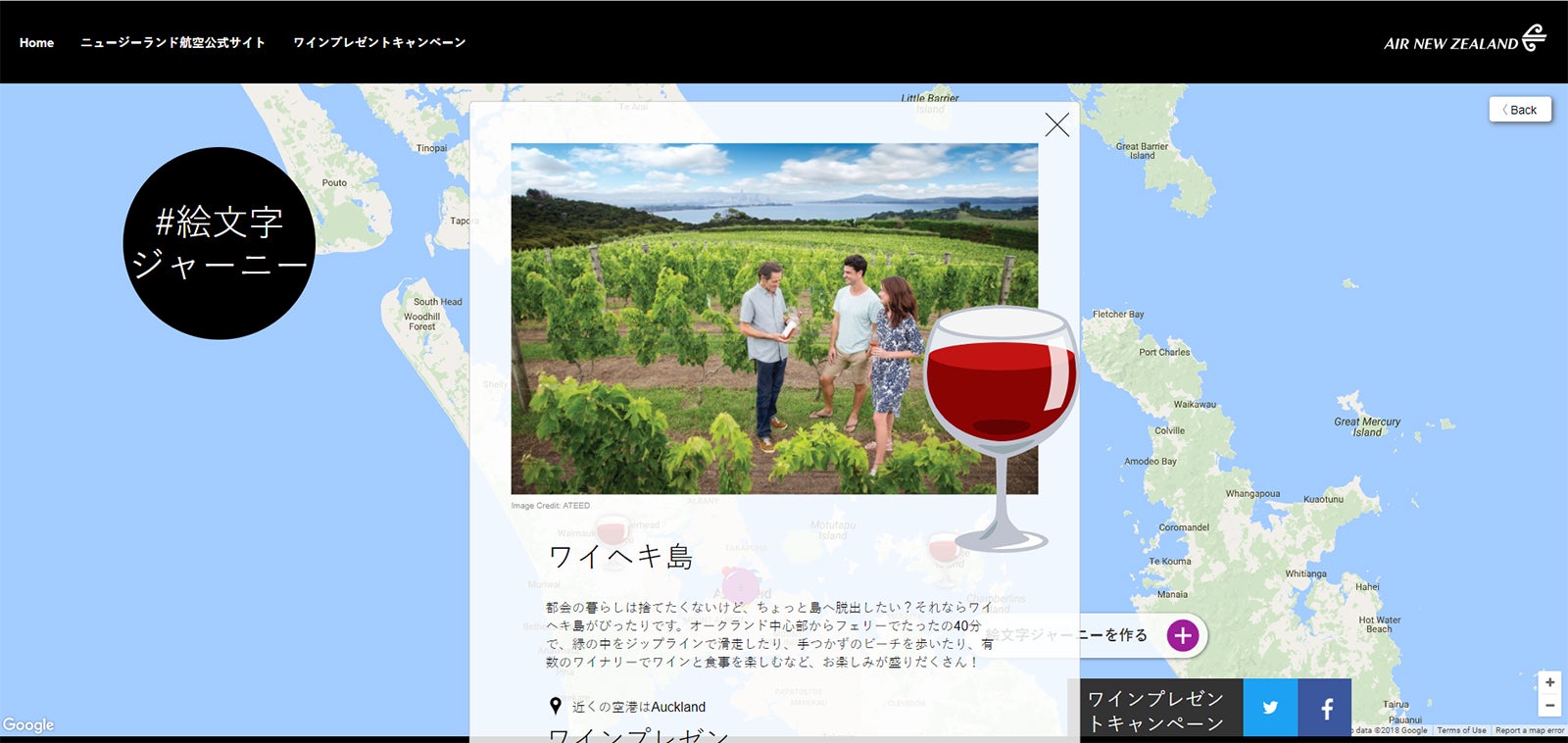Zoom out the map with minus
Image resolution: width=1568 pixels, height=743 pixels.
[x=1549, y=705]
